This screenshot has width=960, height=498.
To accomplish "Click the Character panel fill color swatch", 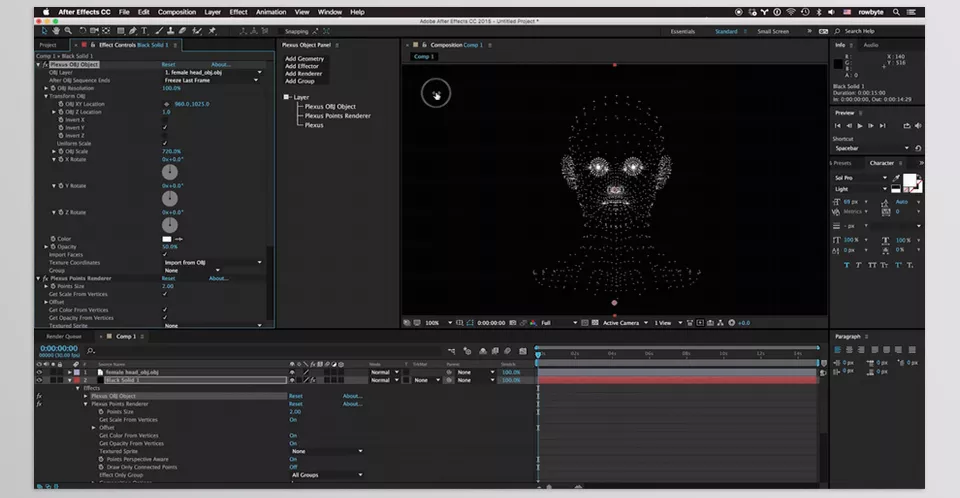I will [x=910, y=180].
